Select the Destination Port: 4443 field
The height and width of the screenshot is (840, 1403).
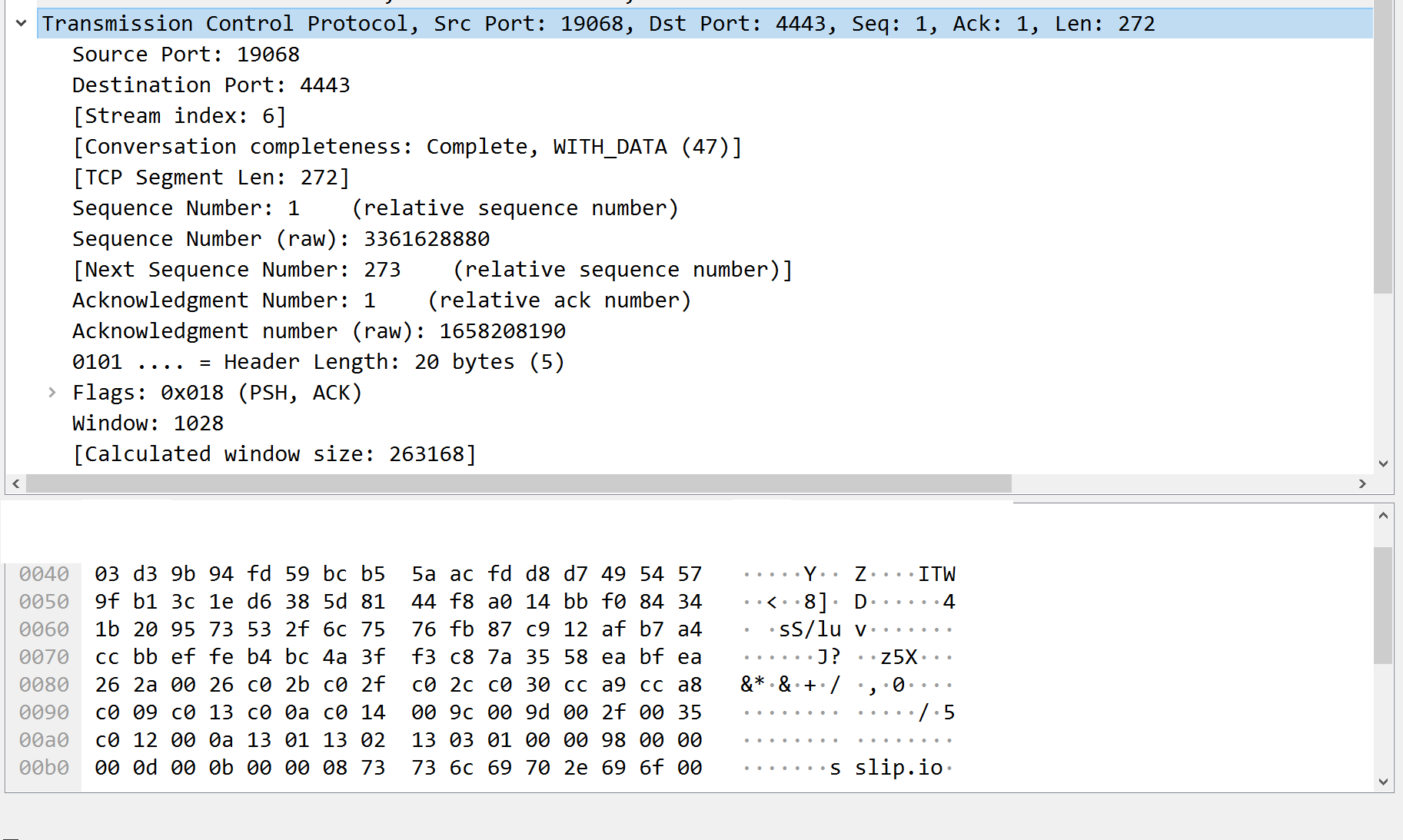point(211,85)
